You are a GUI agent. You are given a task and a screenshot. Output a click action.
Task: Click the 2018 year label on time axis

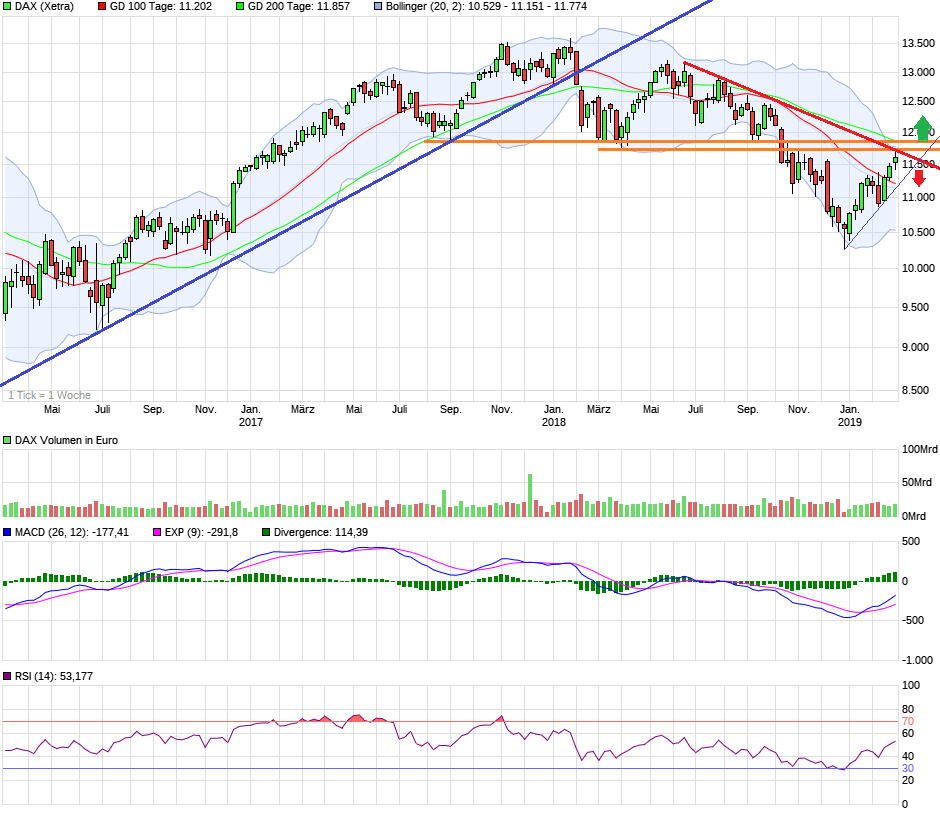coord(553,422)
